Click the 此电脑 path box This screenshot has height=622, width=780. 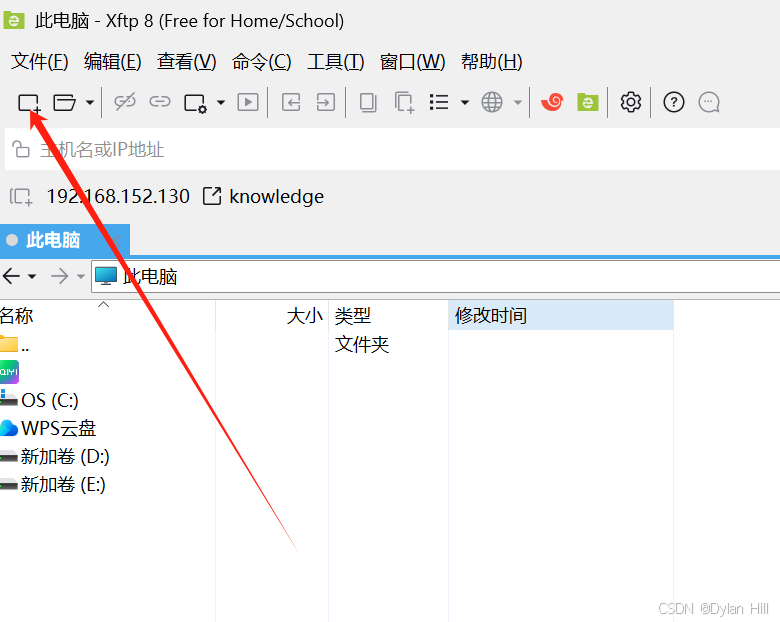click(436, 276)
